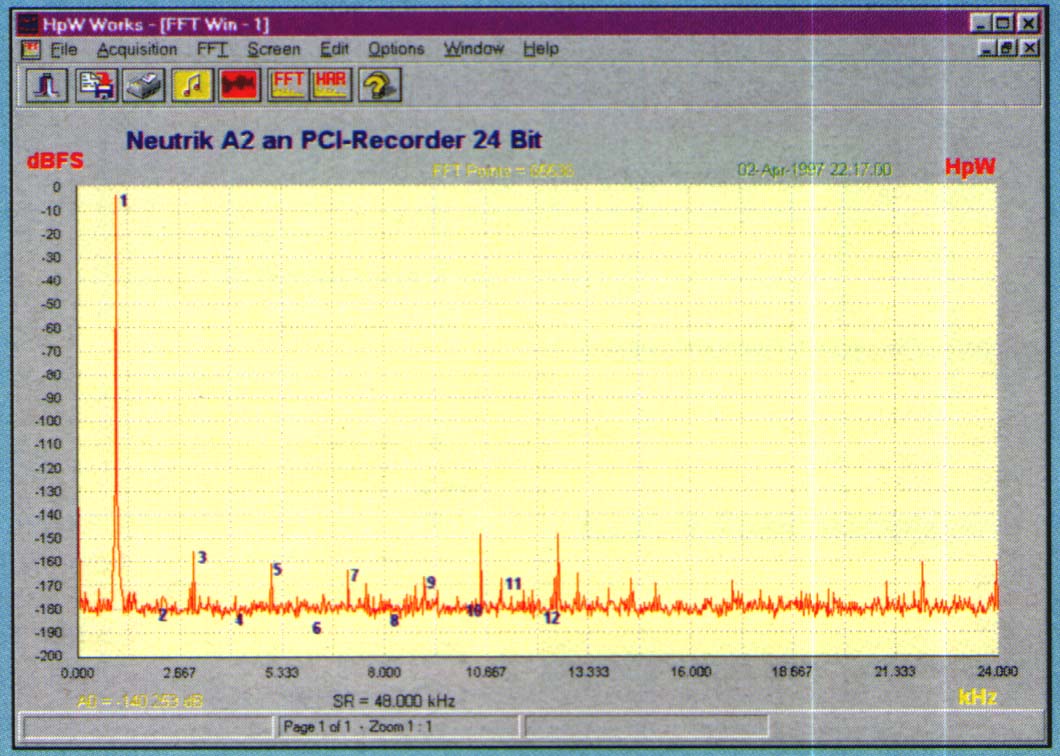Click the signal pulse acquisition toolbar icon

52,86
